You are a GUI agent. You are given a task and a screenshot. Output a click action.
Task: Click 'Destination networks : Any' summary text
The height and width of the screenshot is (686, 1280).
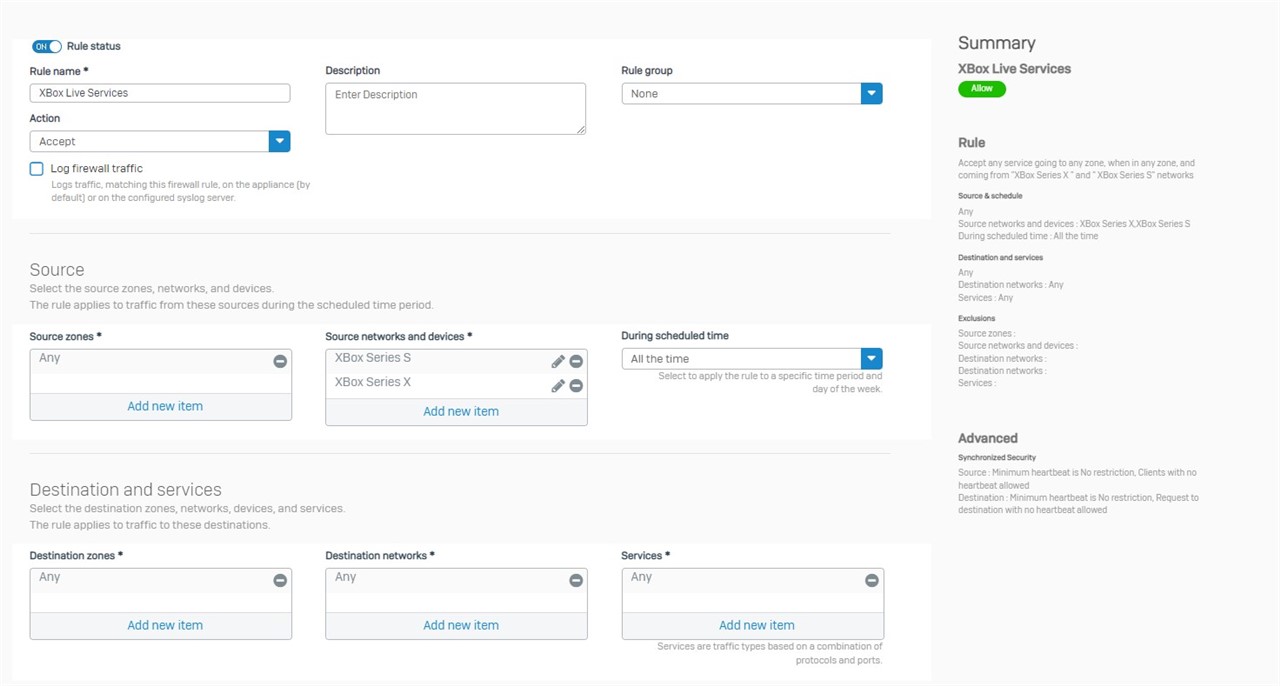point(1011,285)
